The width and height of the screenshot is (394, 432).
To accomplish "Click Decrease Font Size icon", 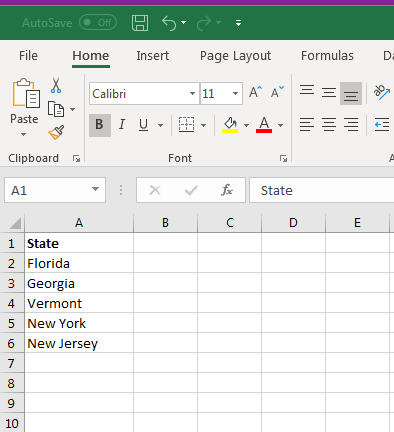I will pyautogui.click(x=277, y=92).
